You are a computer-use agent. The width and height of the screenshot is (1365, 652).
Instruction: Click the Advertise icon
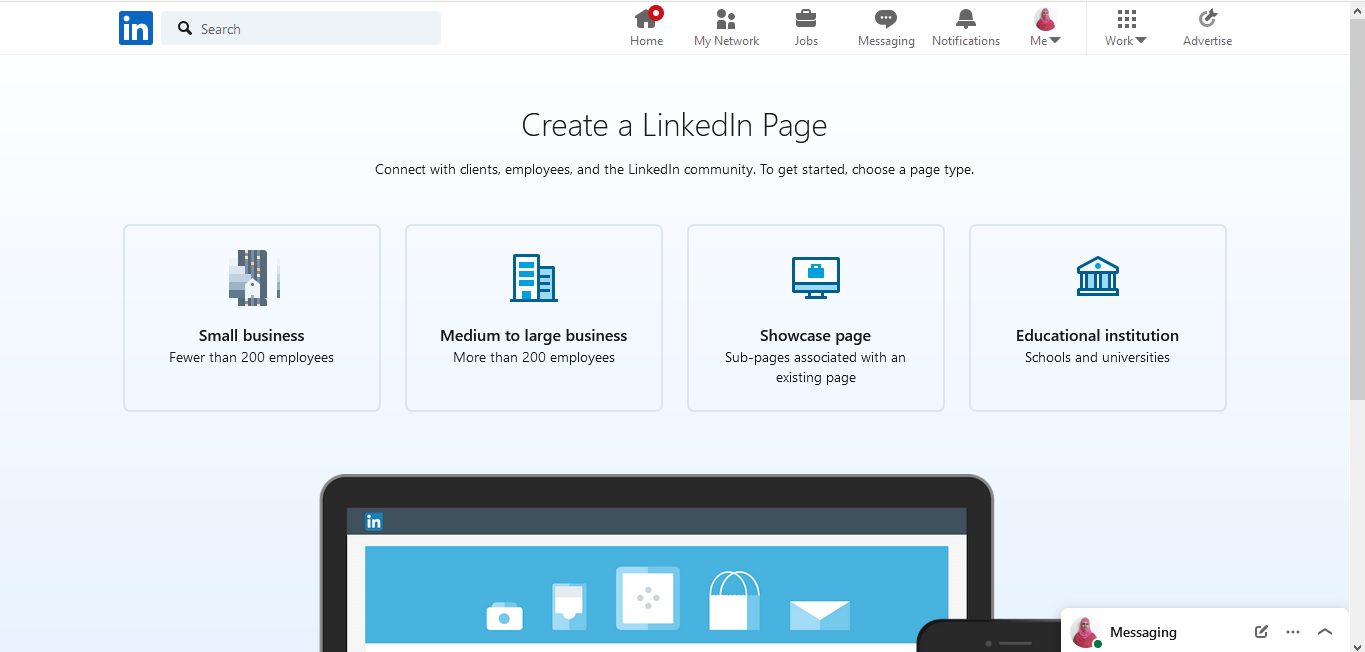tap(1207, 19)
